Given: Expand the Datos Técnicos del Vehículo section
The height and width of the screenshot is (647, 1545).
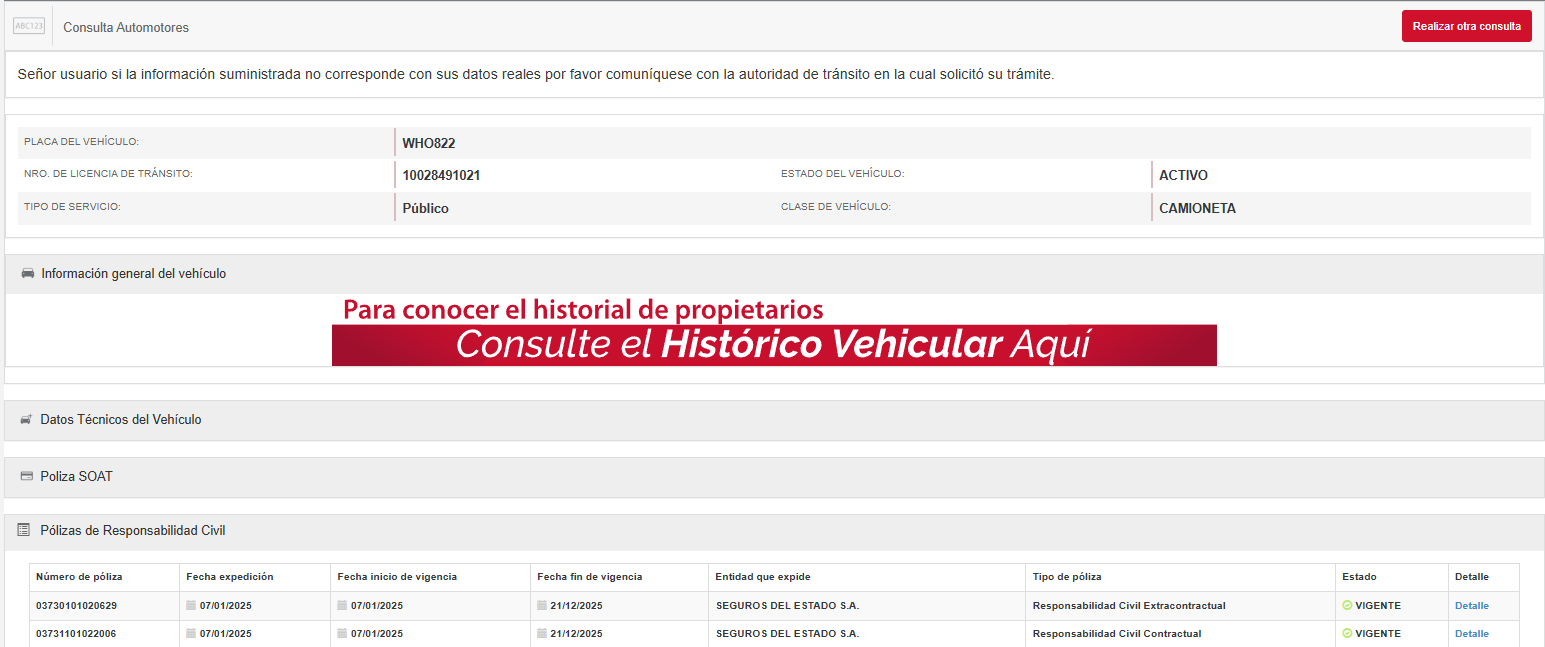Looking at the screenshot, I should click(x=120, y=420).
